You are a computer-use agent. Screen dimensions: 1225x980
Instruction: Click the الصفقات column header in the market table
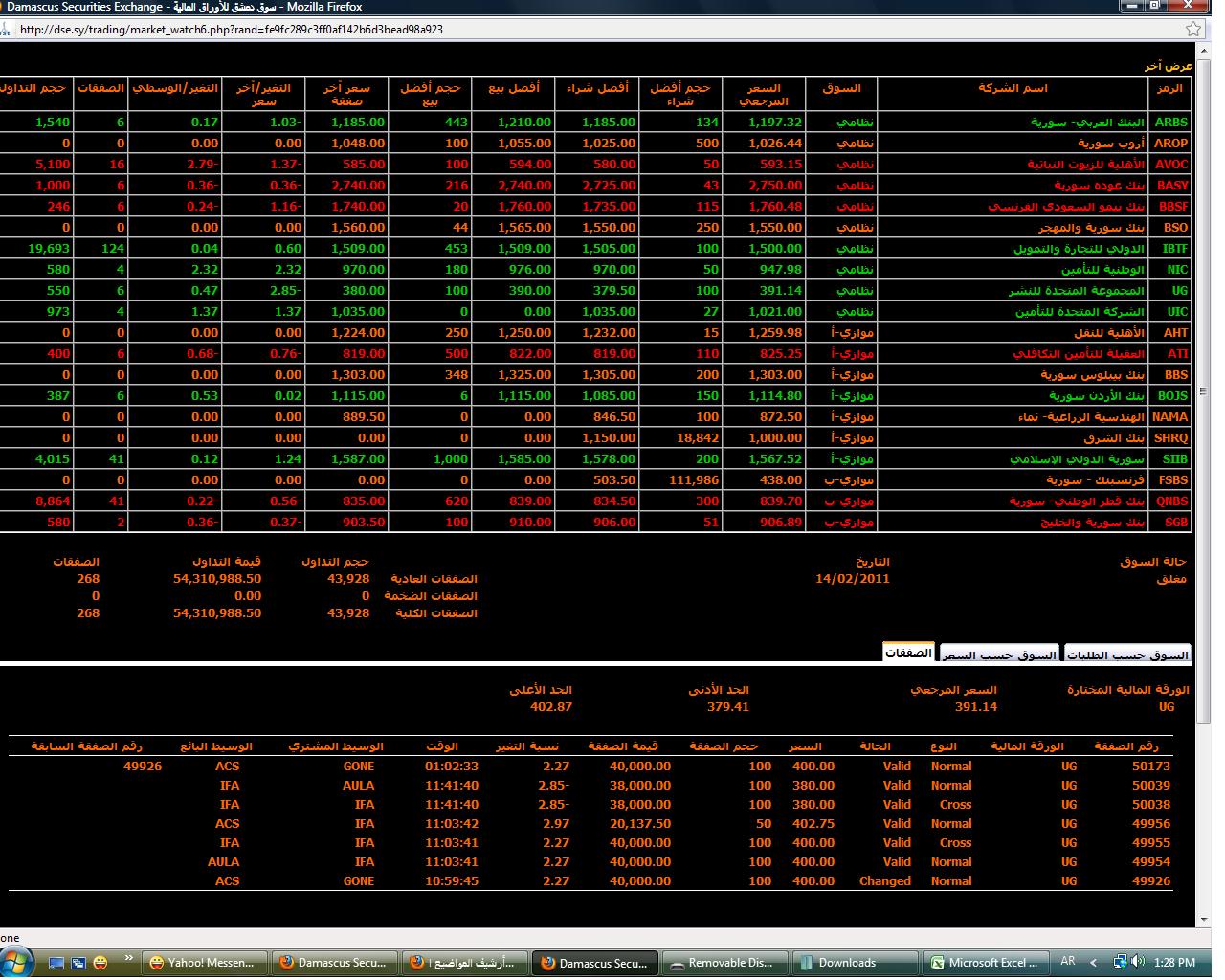(102, 88)
